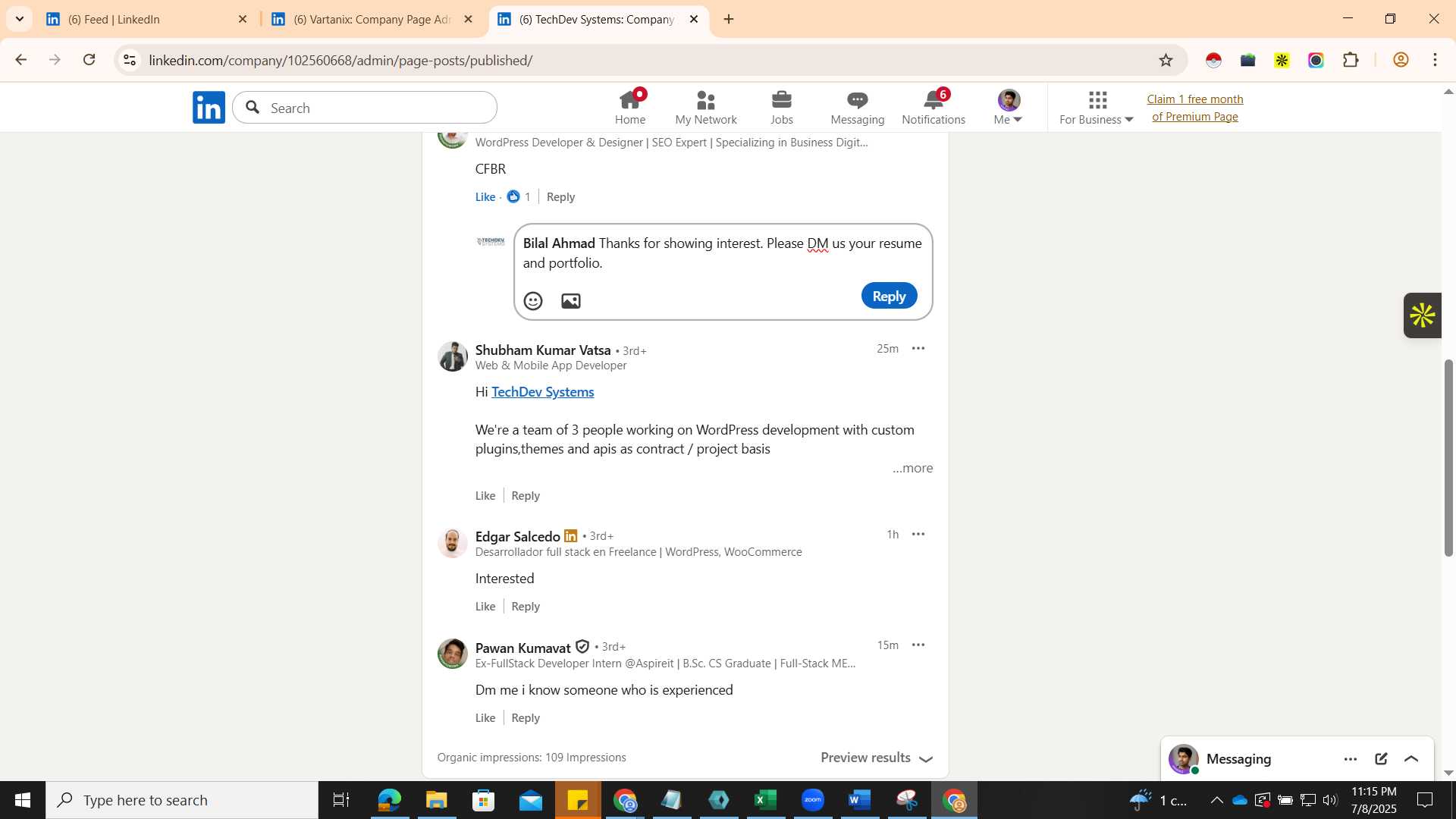Reply to Edgar Salcedo's comment

coord(526,606)
